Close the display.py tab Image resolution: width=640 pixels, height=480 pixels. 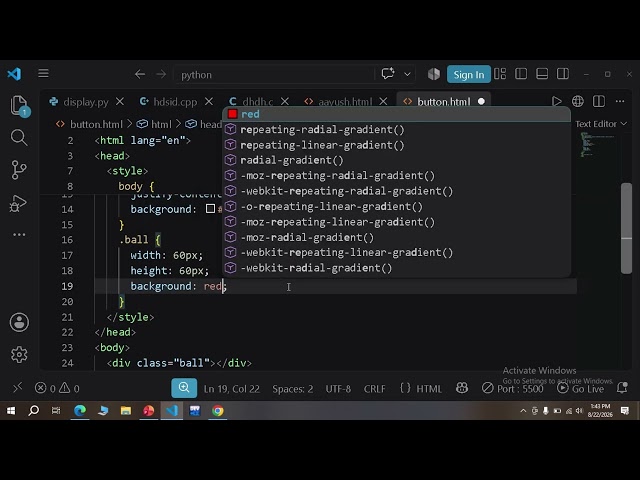(x=120, y=101)
